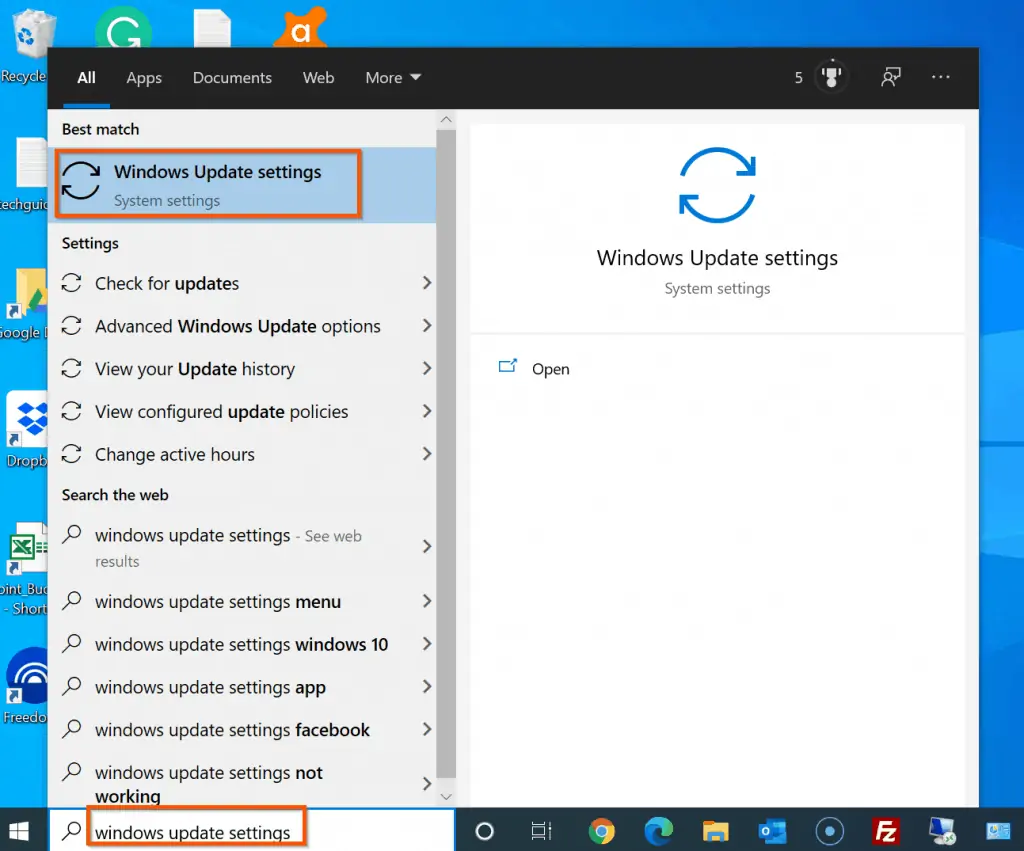Open Outlook from the taskbar
This screenshot has width=1024, height=851.
pos(772,830)
